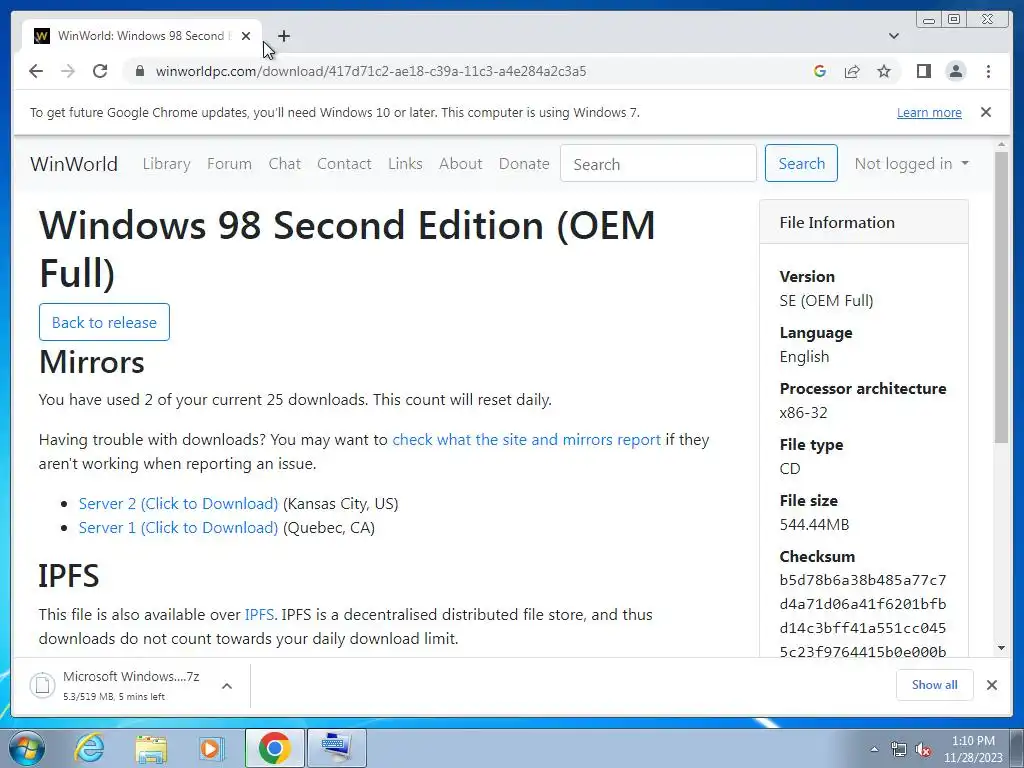The image size is (1024, 768).
Task: Open the Forum menu item
Action: [x=229, y=163]
